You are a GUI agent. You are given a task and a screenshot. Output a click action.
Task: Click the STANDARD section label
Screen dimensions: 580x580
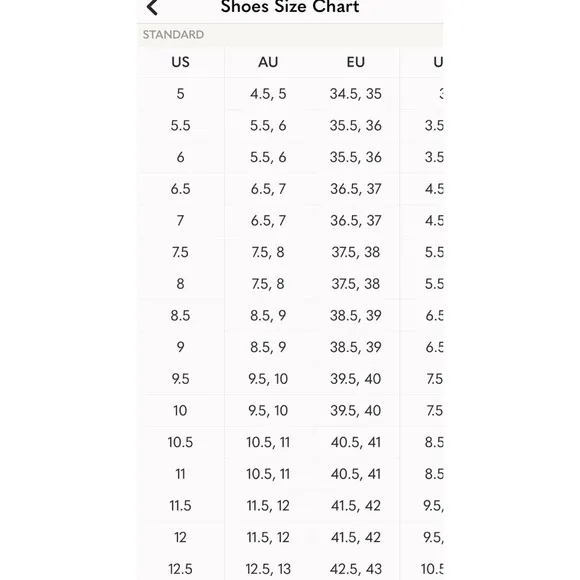pos(173,35)
